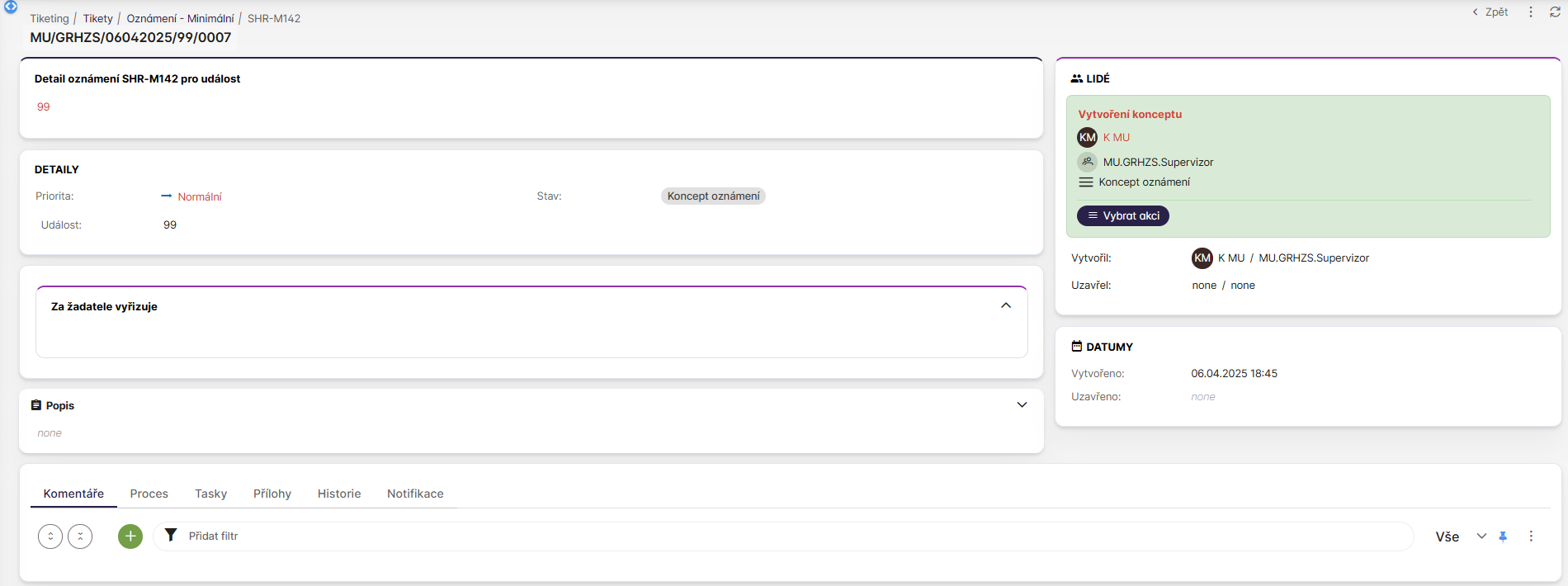This screenshot has height=586, width=1568.
Task: Switch to the Historie tab
Action: [x=339, y=494]
